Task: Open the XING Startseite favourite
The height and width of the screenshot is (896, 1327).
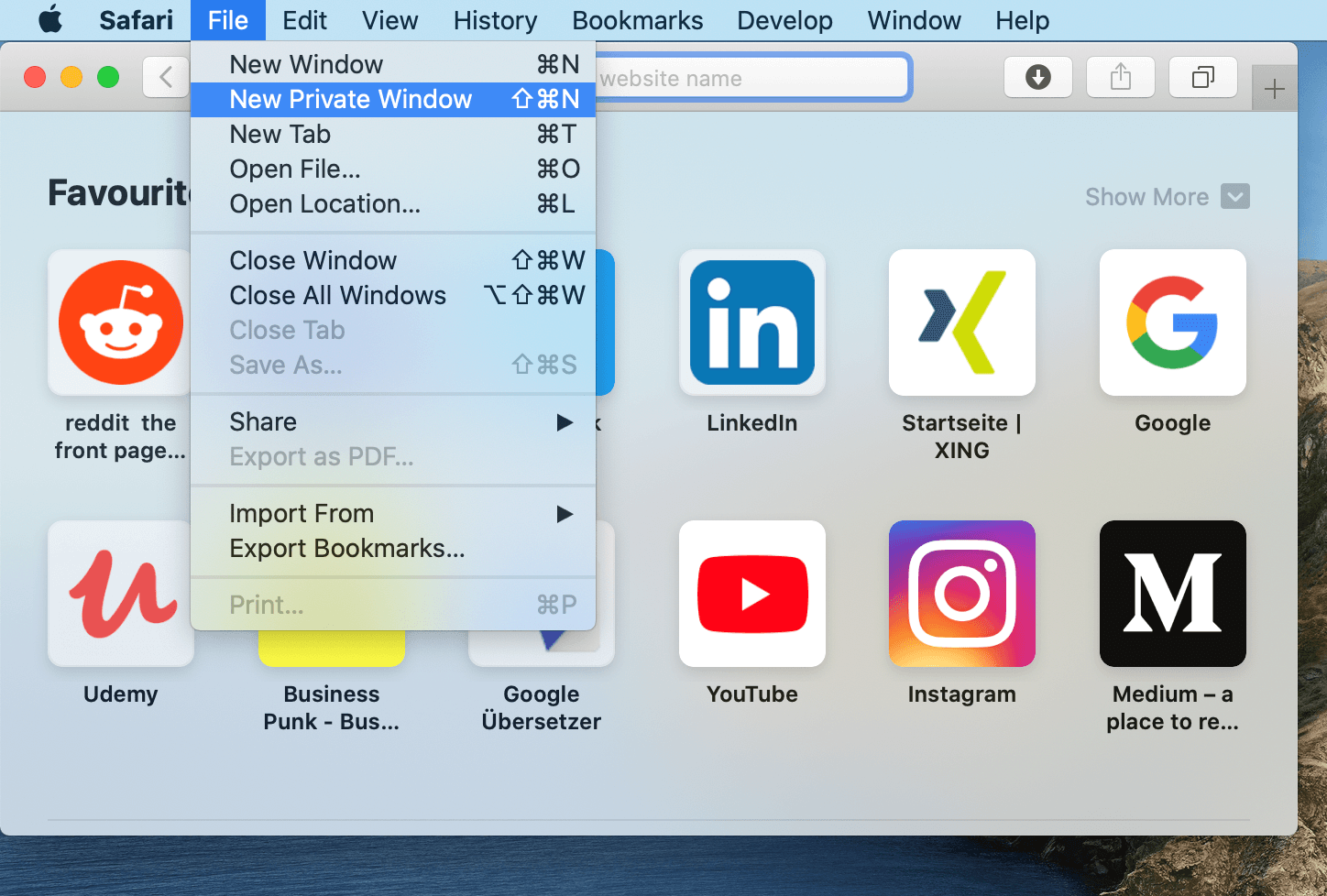Action: pos(961,322)
